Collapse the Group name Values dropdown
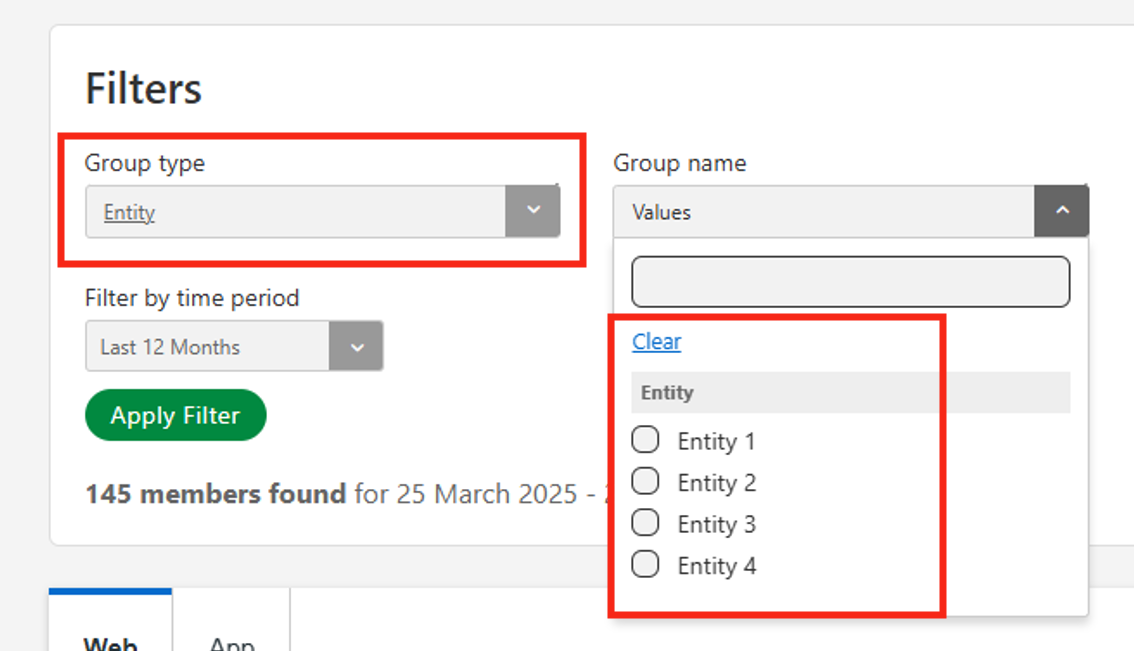1134x651 pixels. click(1062, 211)
